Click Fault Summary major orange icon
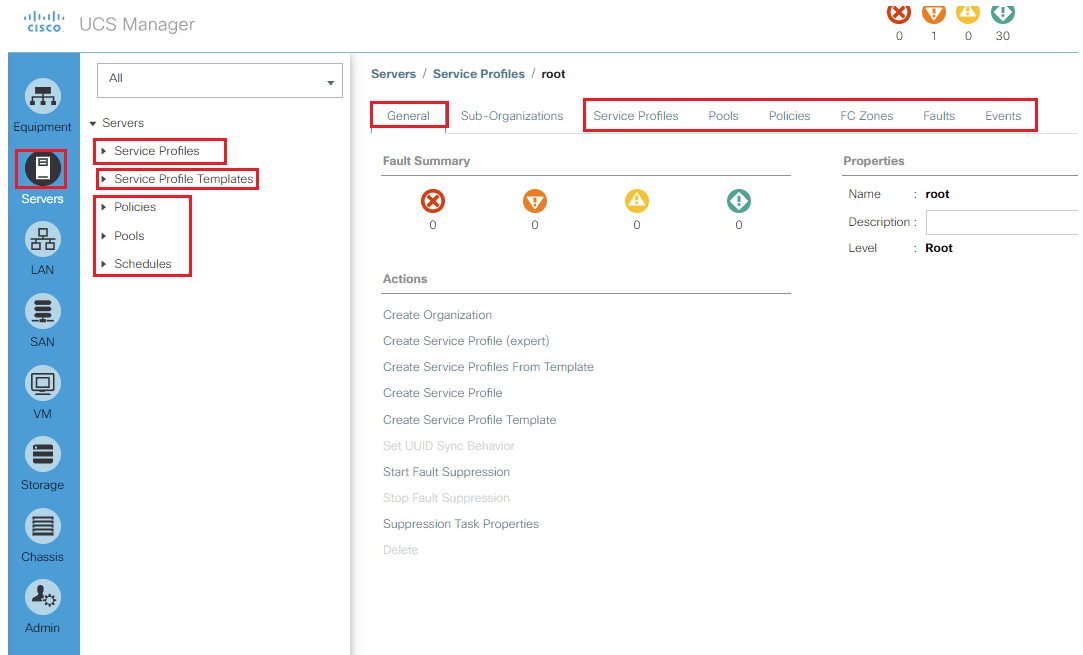The image size is (1083, 655). [535, 201]
